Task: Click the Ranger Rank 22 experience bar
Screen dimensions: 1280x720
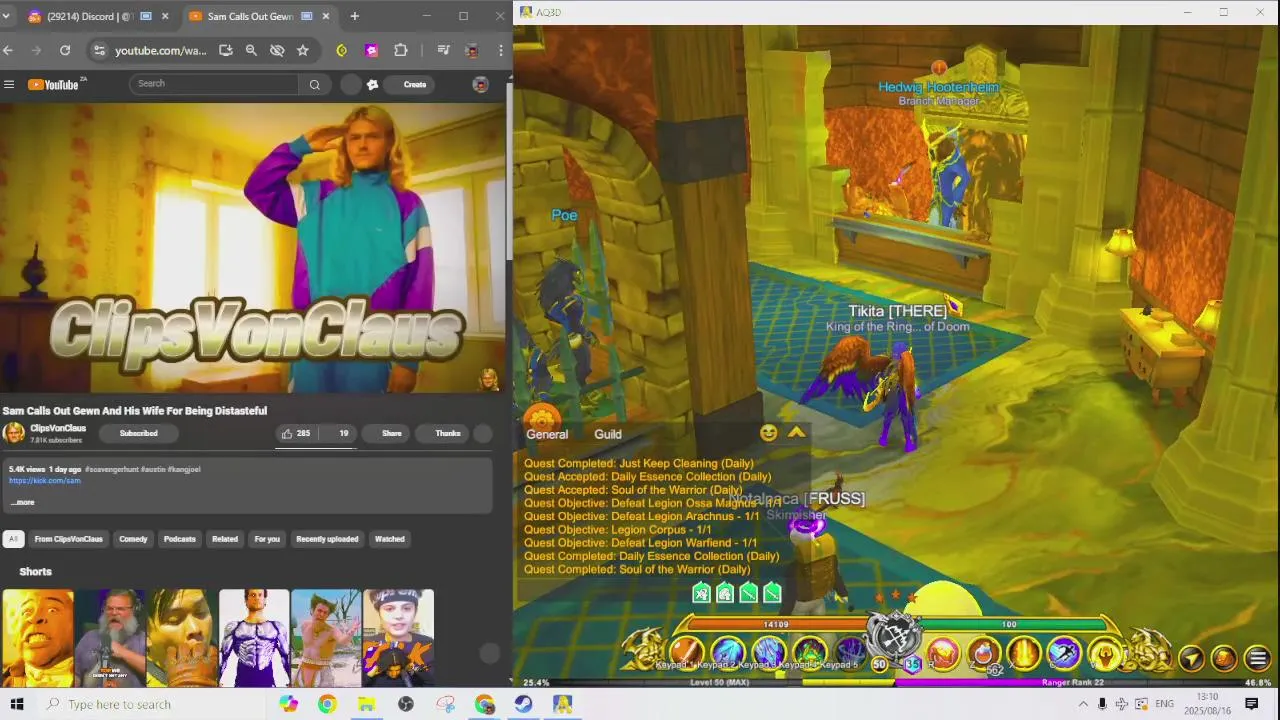Action: click(1085, 683)
